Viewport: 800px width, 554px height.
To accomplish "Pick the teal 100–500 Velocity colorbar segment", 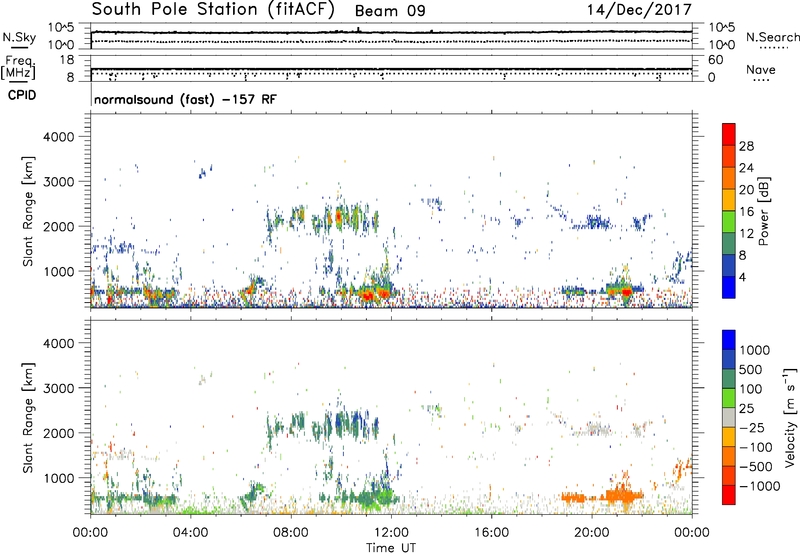I will (729, 379).
